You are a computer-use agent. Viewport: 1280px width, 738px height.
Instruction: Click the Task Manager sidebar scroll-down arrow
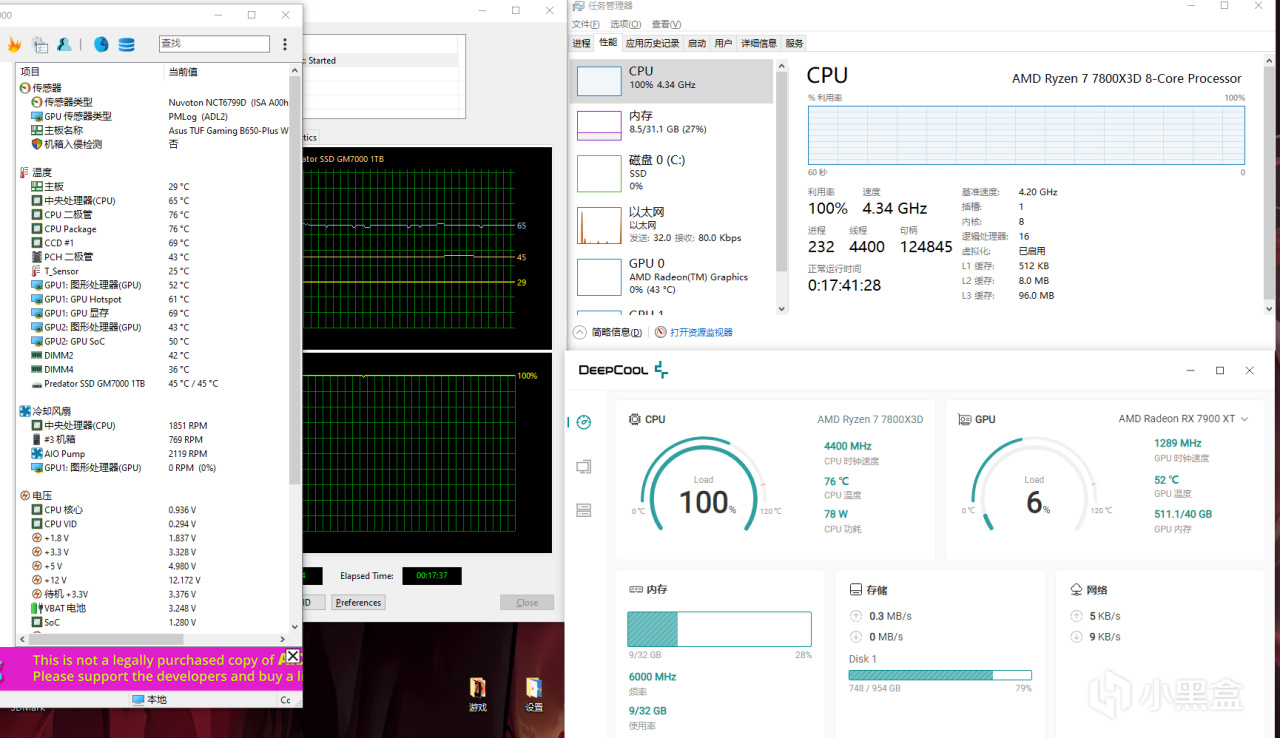coord(781,309)
